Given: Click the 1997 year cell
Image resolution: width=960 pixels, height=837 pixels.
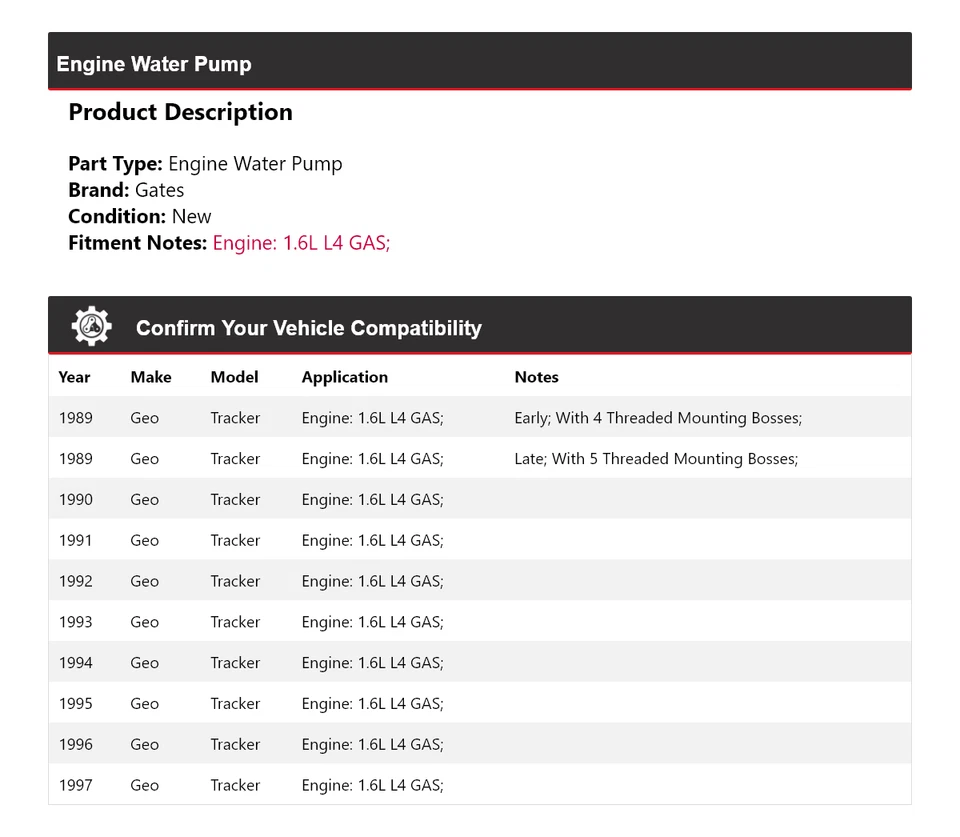Looking at the screenshot, I should [x=75, y=785].
